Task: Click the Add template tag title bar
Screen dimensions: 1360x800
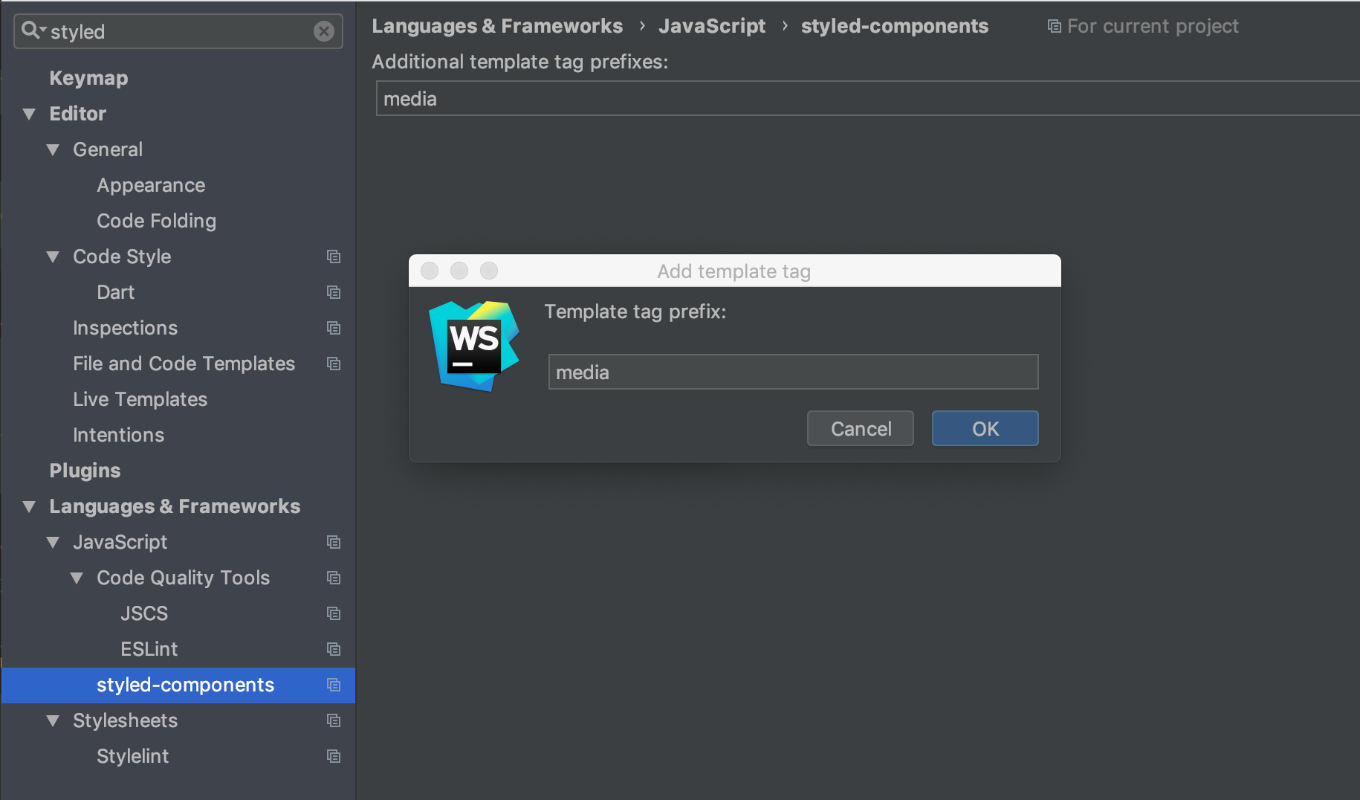Action: pyautogui.click(x=734, y=271)
